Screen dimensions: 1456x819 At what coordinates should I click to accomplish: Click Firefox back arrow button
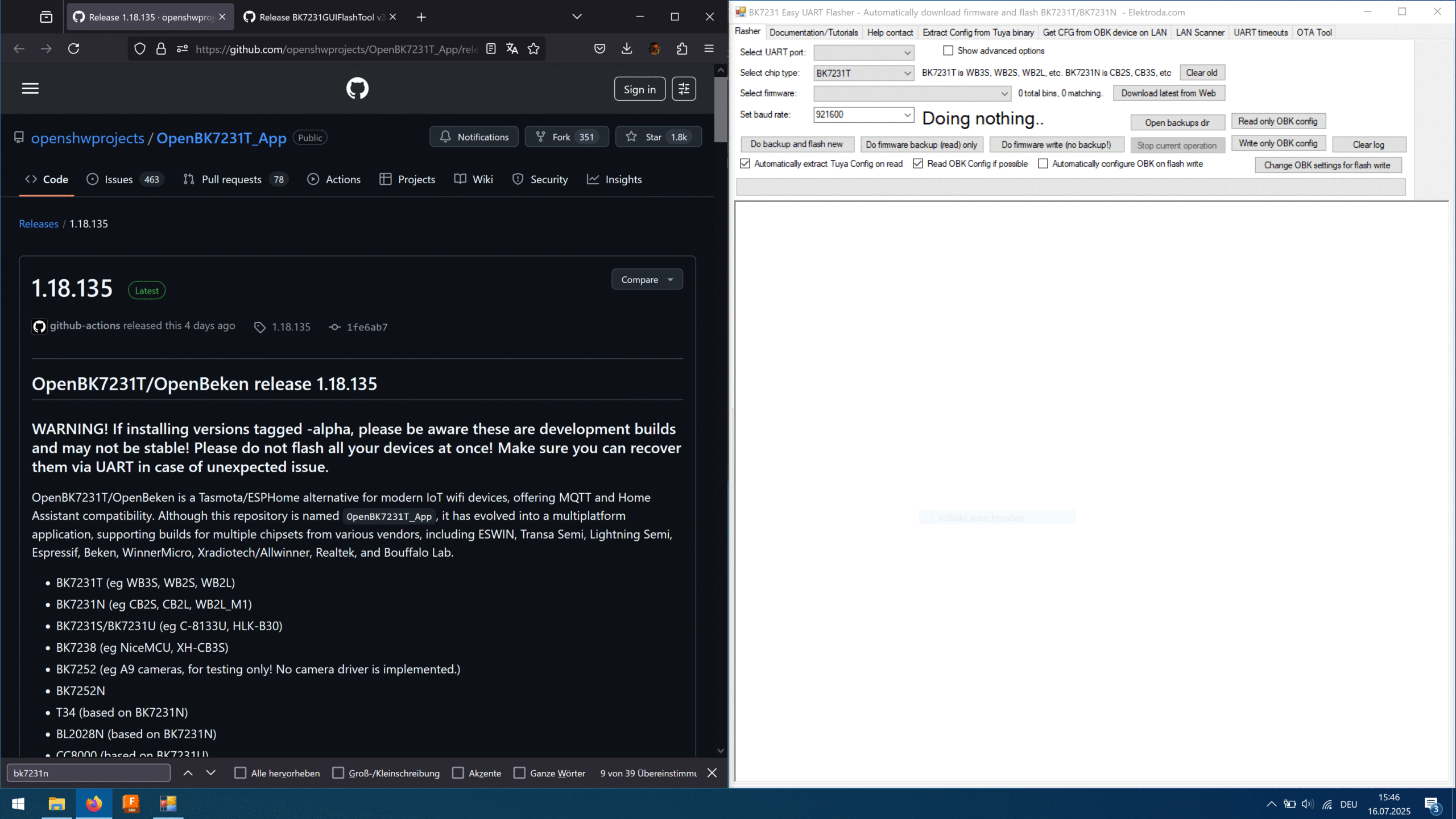[19, 49]
